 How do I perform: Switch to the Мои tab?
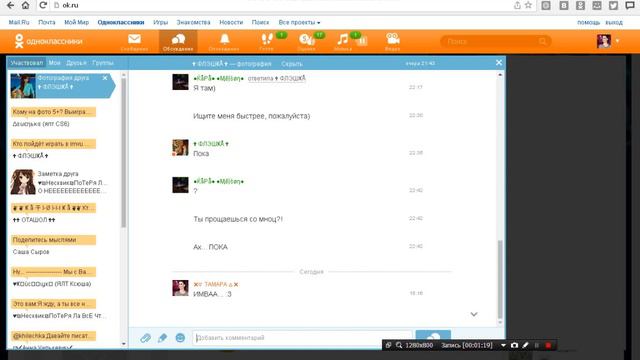(54, 63)
